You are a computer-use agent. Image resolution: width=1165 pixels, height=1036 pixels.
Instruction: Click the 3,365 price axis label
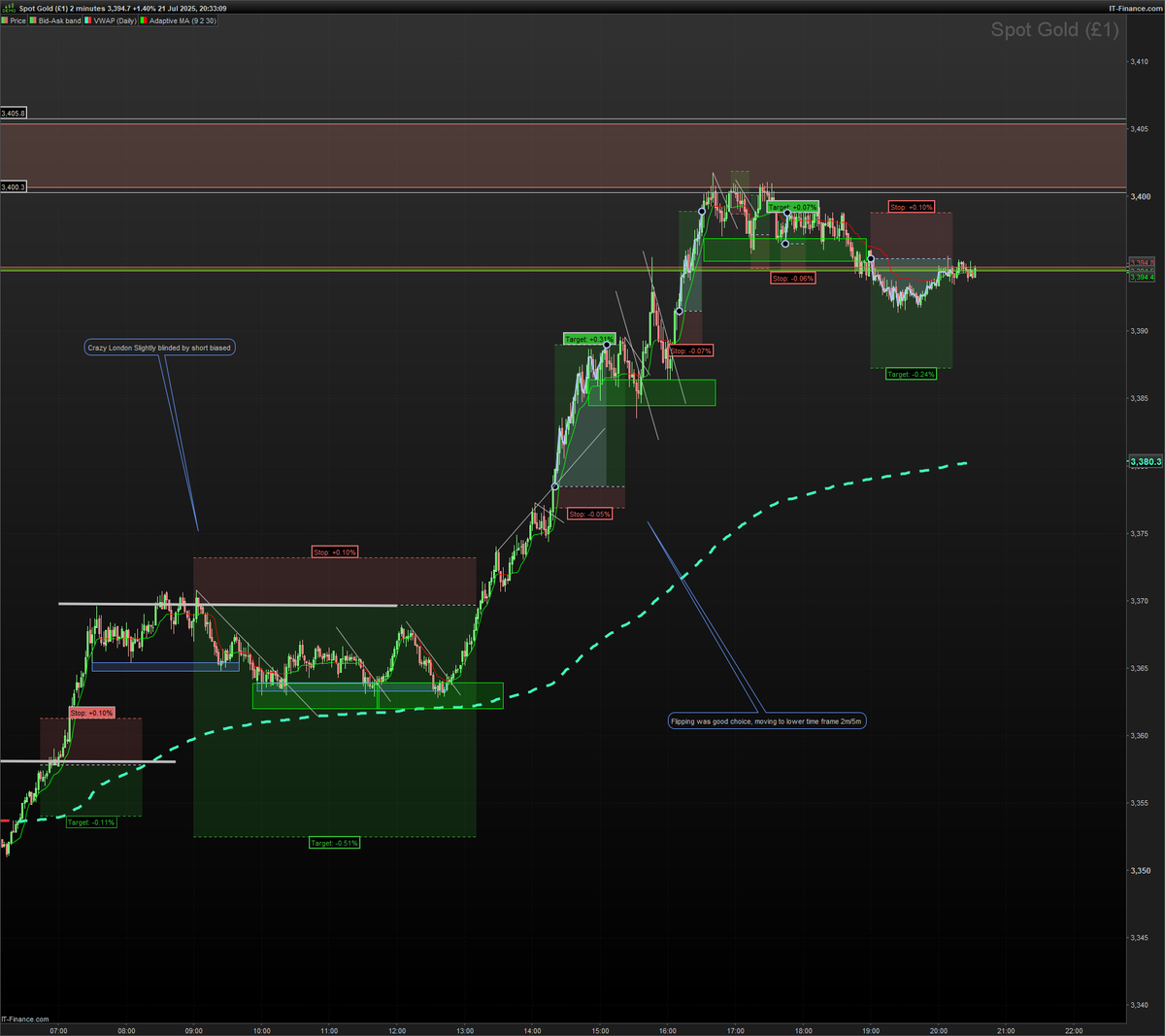pos(1139,668)
